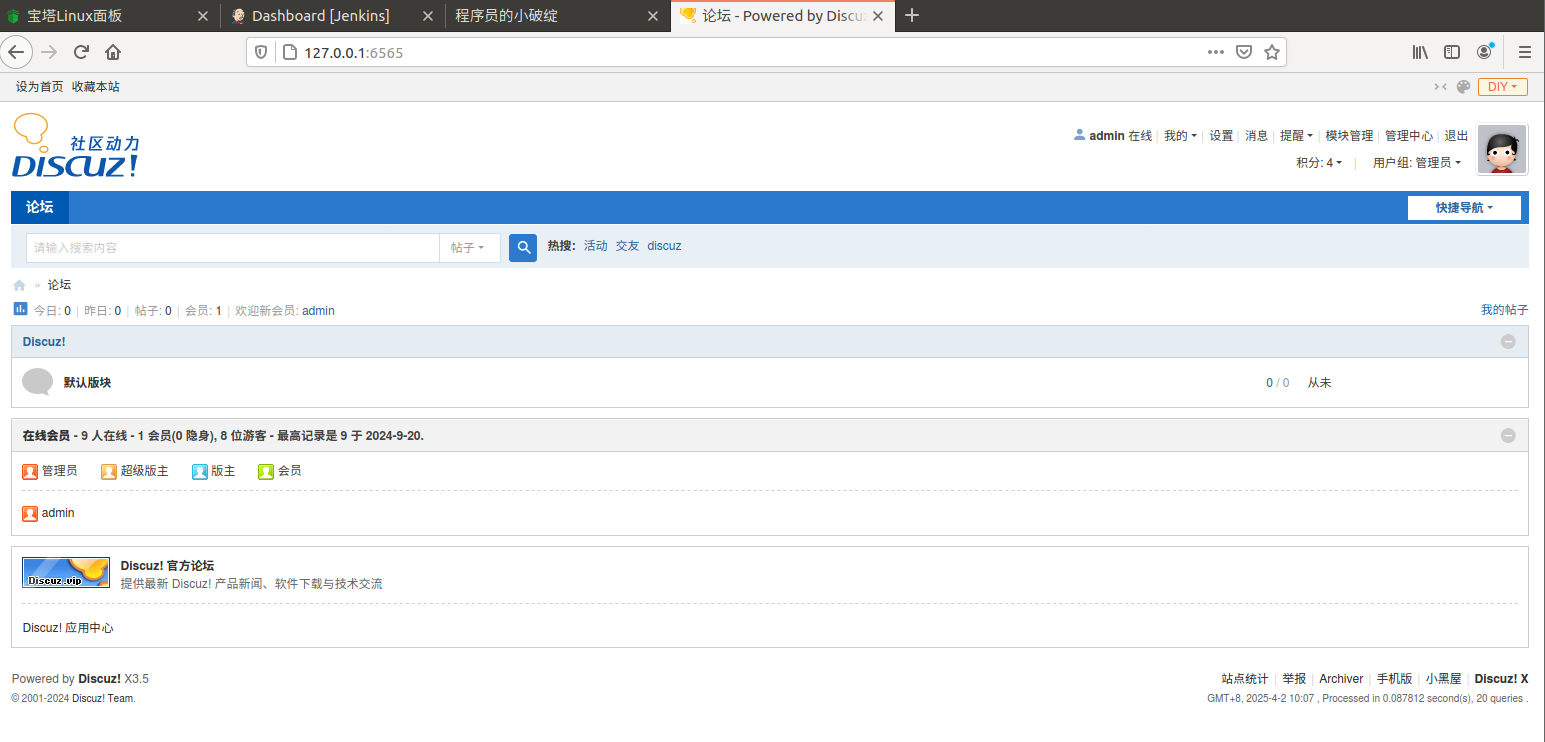Switch to the 程序员的小破绽 tab
1545x742 pixels.
558,15
